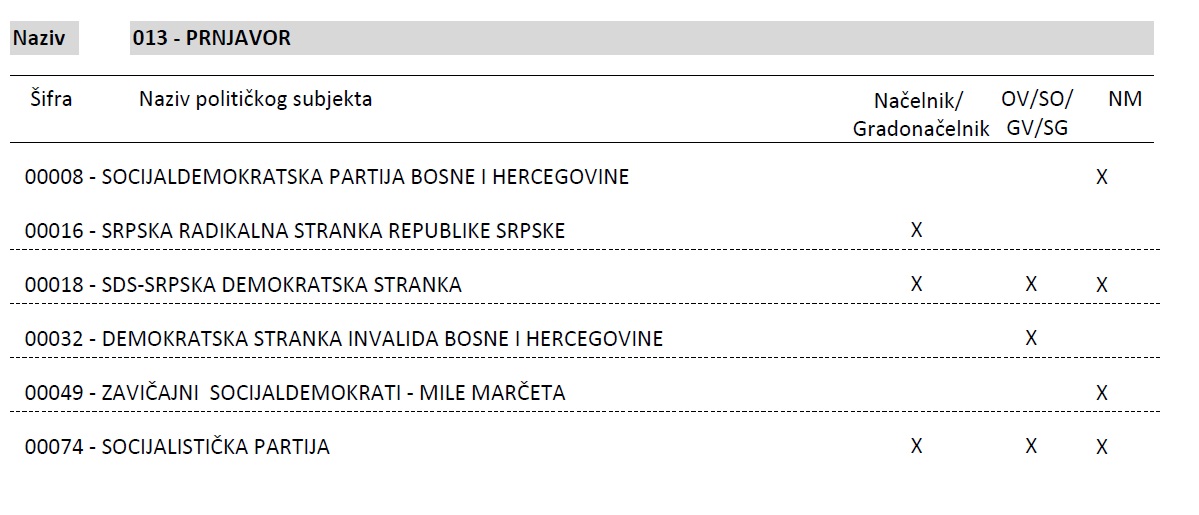
Task: Select the Naziv političkog subjekta header
Action: pyautogui.click(x=255, y=99)
